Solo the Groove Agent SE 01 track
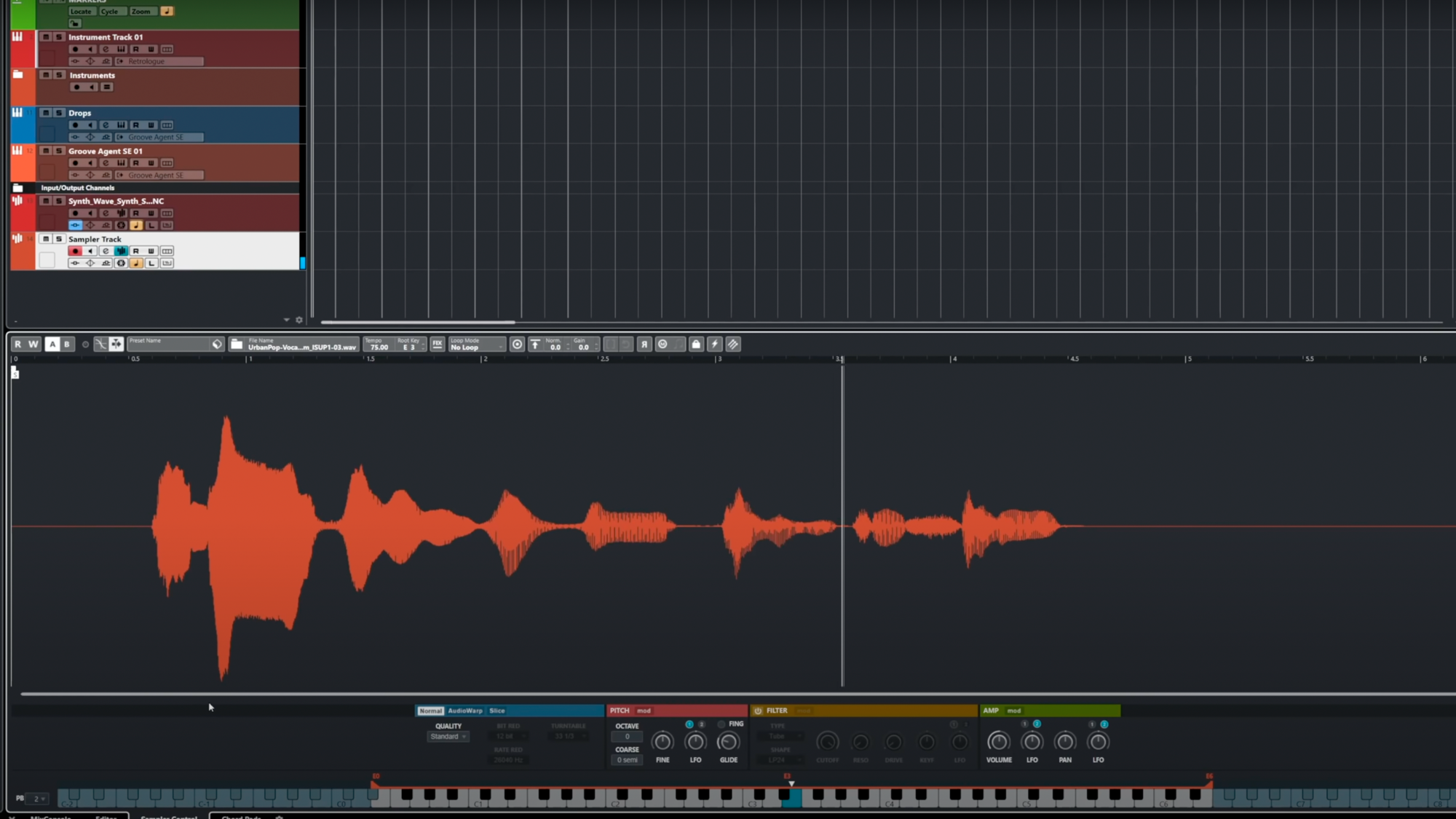 pos(59,151)
